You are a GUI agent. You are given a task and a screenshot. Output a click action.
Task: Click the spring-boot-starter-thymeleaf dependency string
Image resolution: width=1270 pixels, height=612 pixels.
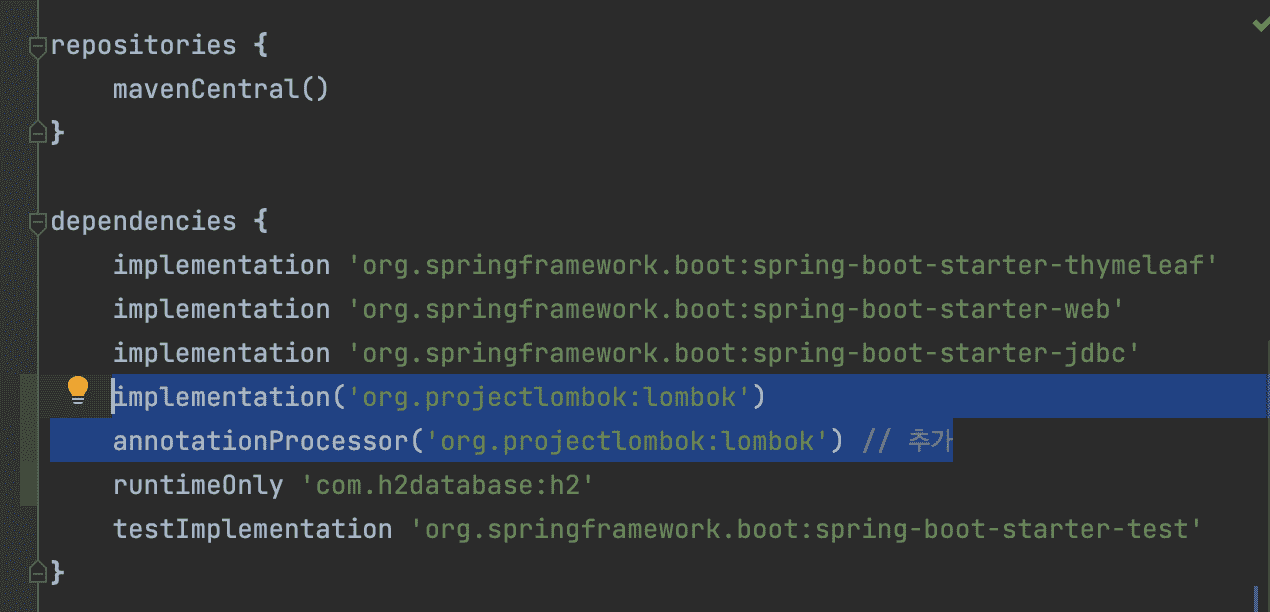[782, 265]
